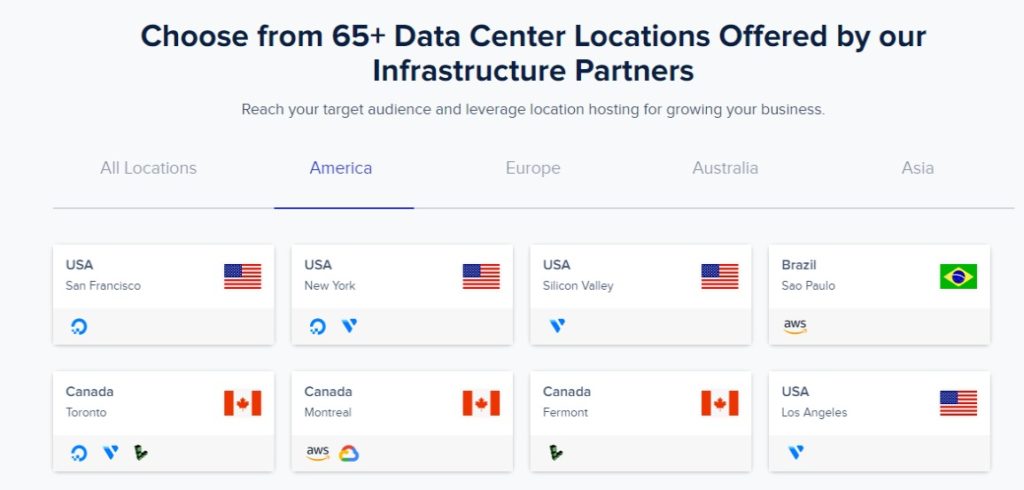Click Vultr icon in Toronto card

pyautogui.click(x=110, y=452)
